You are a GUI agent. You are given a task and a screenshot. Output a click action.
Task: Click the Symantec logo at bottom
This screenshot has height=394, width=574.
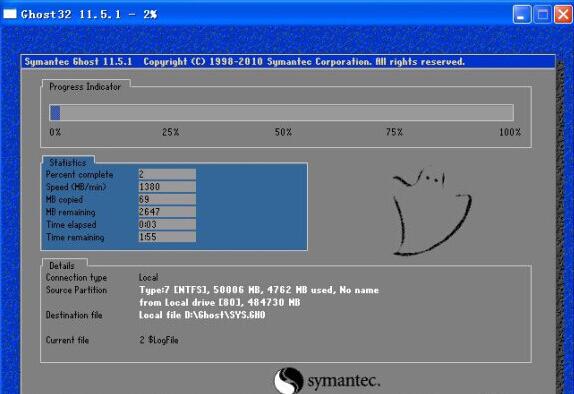327,381
